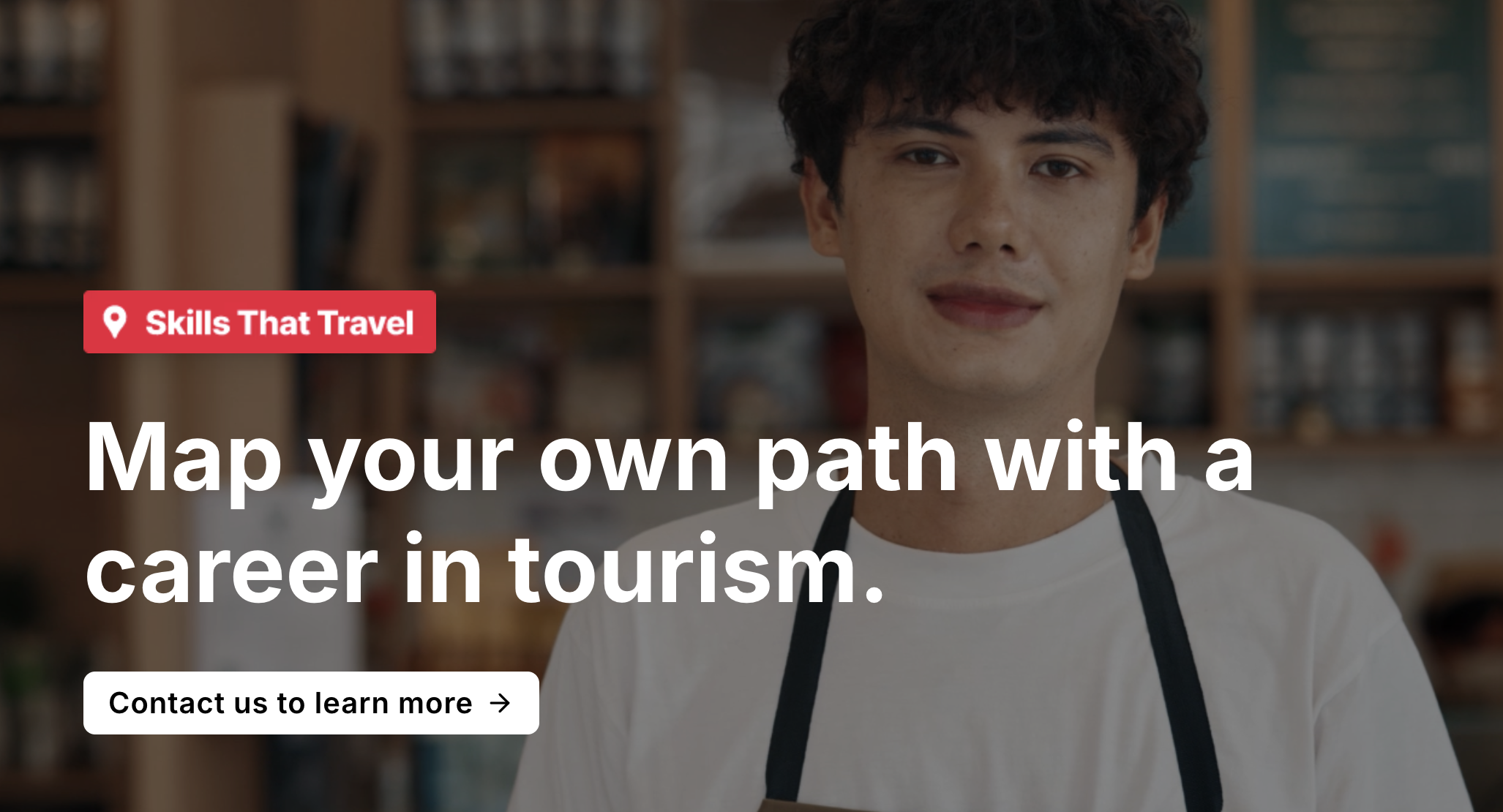The image size is (1503, 812).
Task: Click the words 'with a' in headline
Action: click(1120, 456)
